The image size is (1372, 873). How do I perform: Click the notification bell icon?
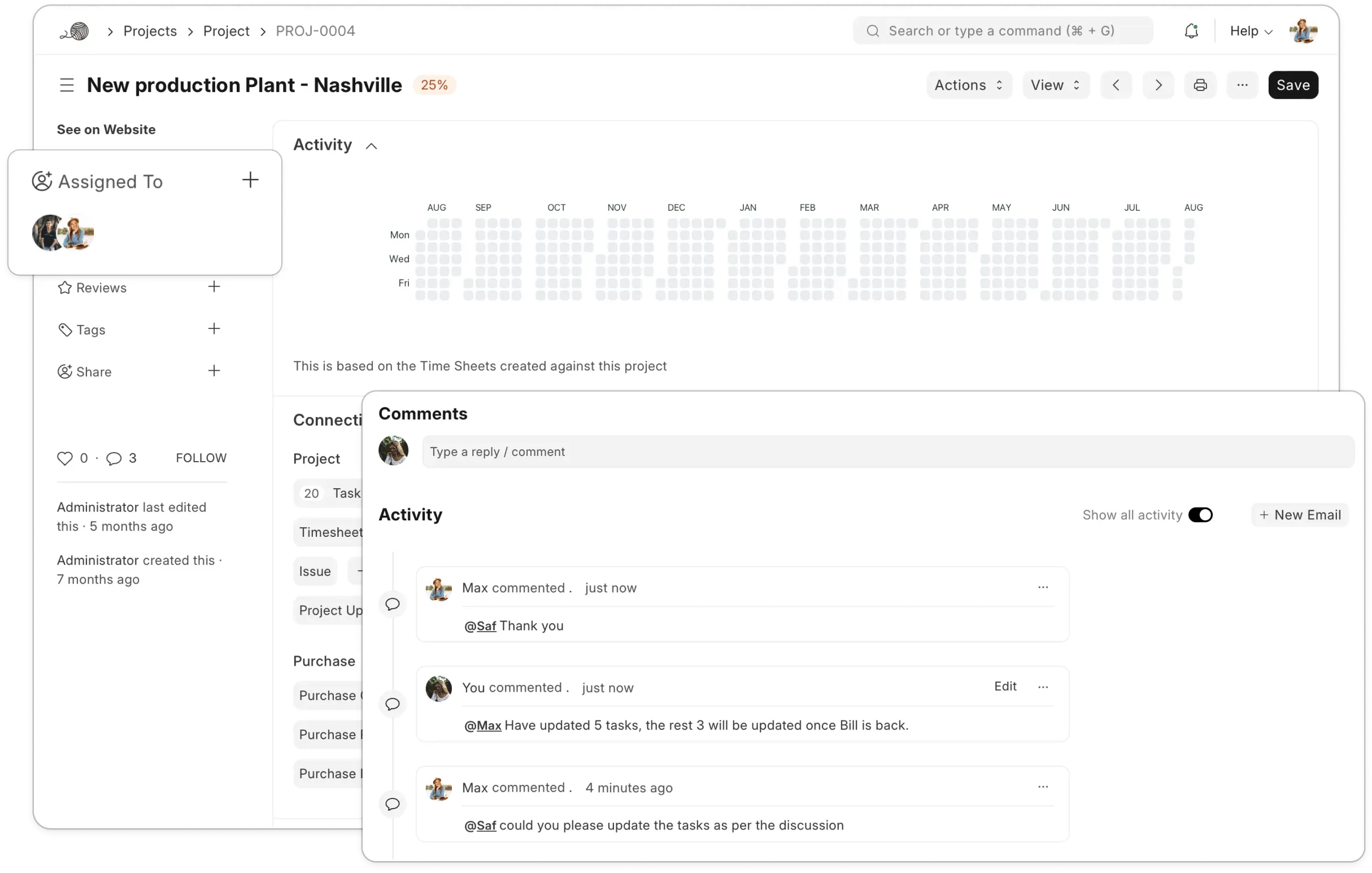click(x=1191, y=31)
